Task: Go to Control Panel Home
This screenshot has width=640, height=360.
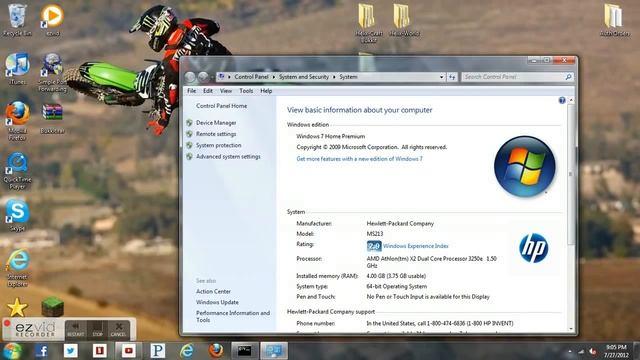Action: (x=221, y=106)
